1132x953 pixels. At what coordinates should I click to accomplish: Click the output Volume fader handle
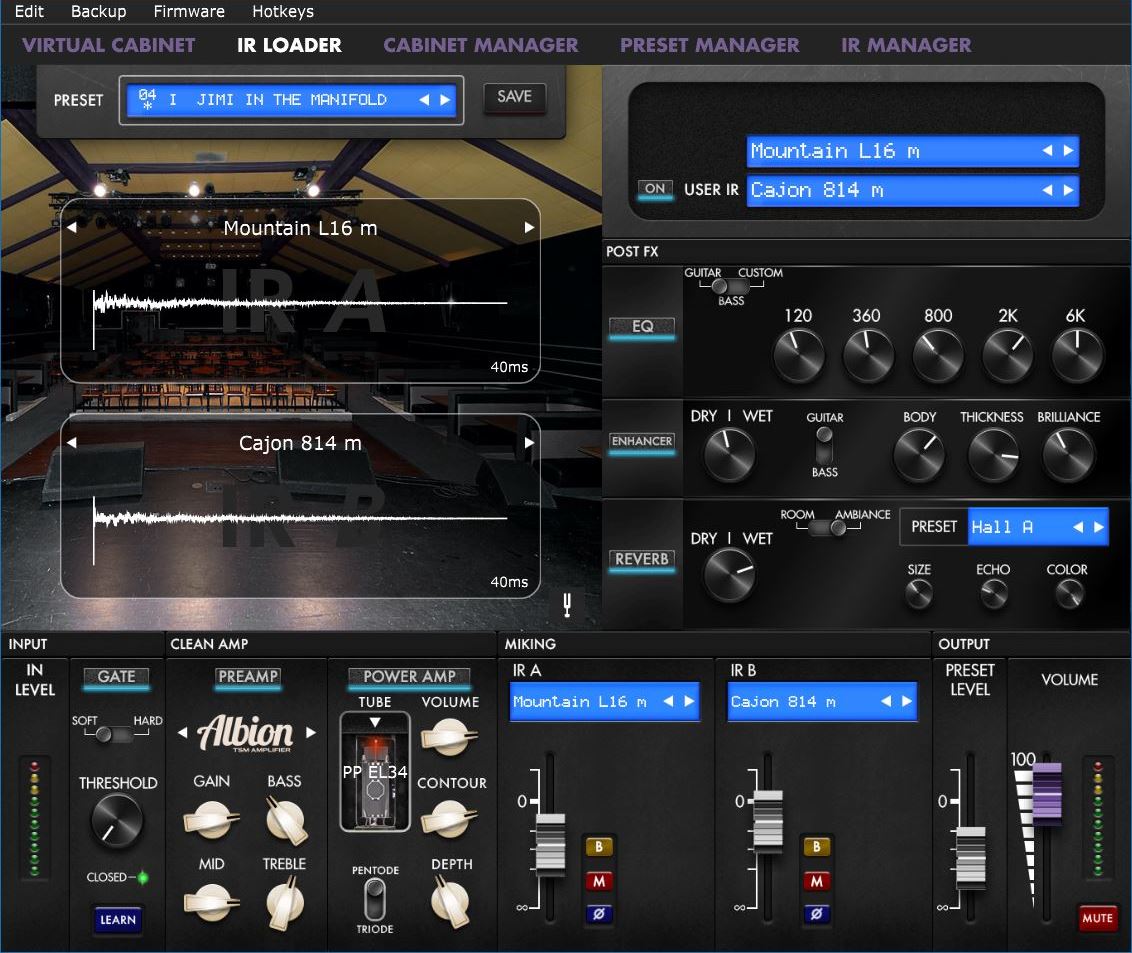point(1047,794)
